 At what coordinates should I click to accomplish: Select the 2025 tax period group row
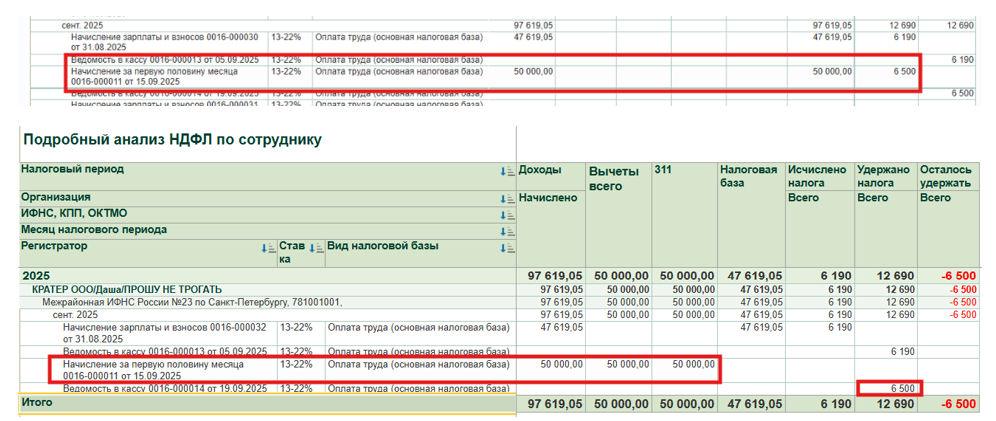(x=38, y=275)
